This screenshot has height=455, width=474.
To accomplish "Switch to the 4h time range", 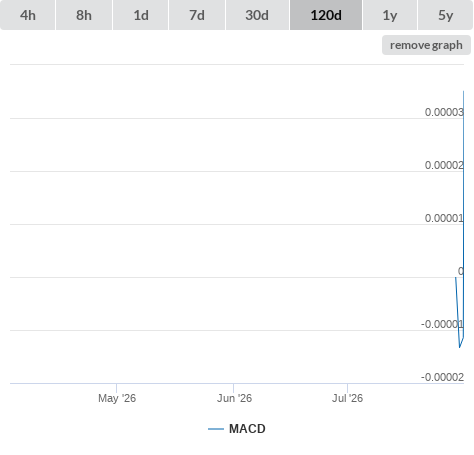I will tap(28, 15).
